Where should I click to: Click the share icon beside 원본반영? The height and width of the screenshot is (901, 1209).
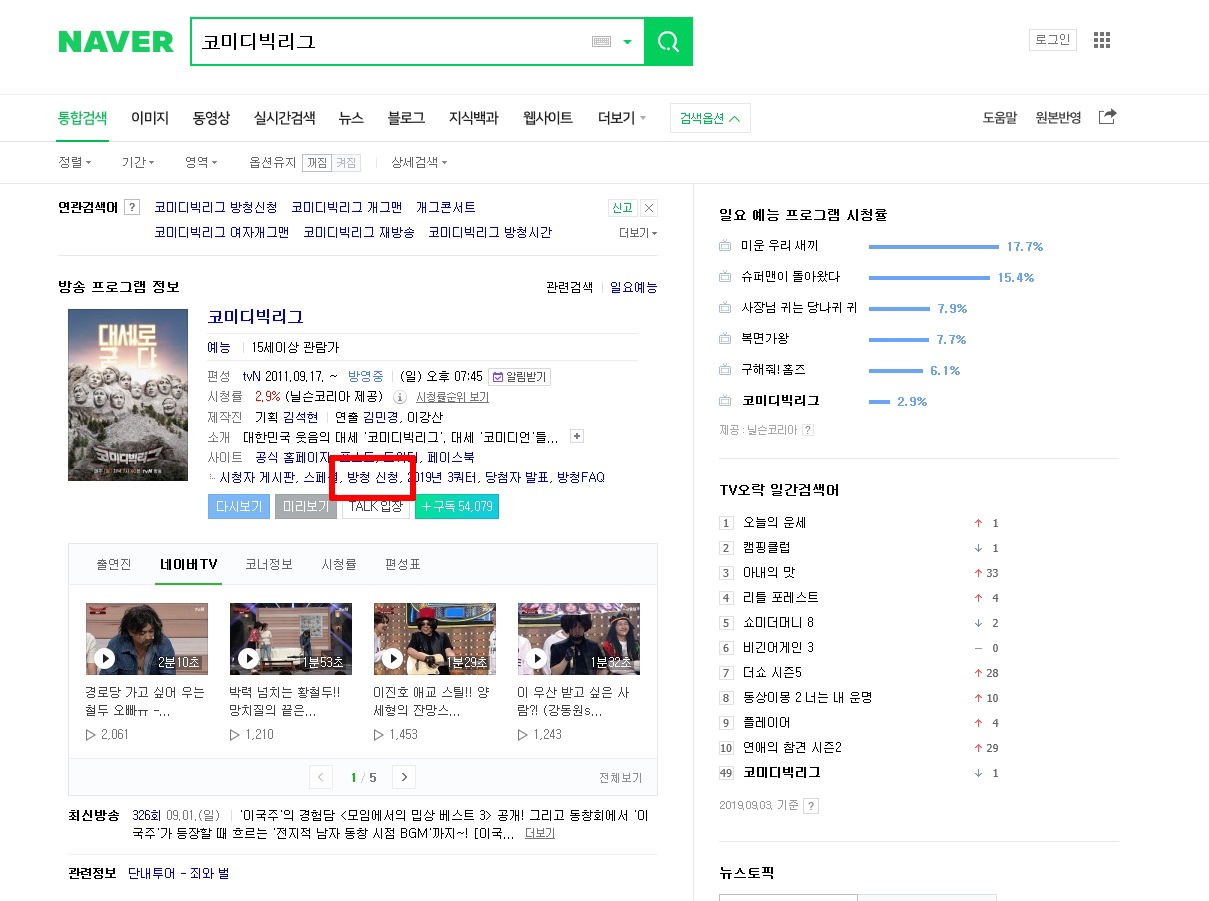coord(1107,117)
